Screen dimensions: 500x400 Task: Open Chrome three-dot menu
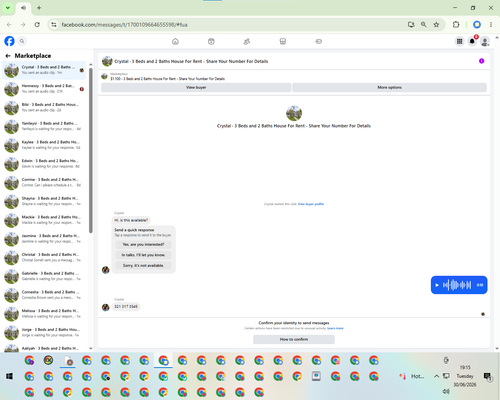tap(491, 25)
